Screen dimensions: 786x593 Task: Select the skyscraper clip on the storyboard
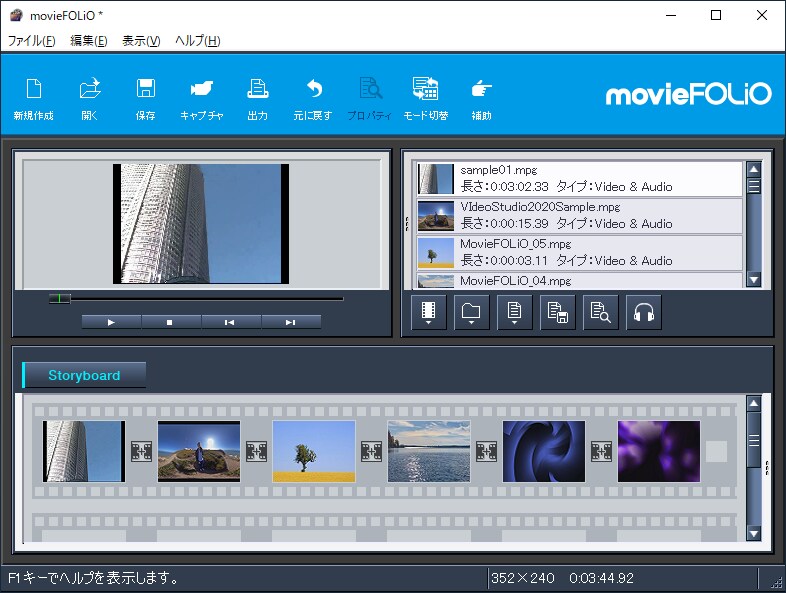pyautogui.click(x=84, y=451)
